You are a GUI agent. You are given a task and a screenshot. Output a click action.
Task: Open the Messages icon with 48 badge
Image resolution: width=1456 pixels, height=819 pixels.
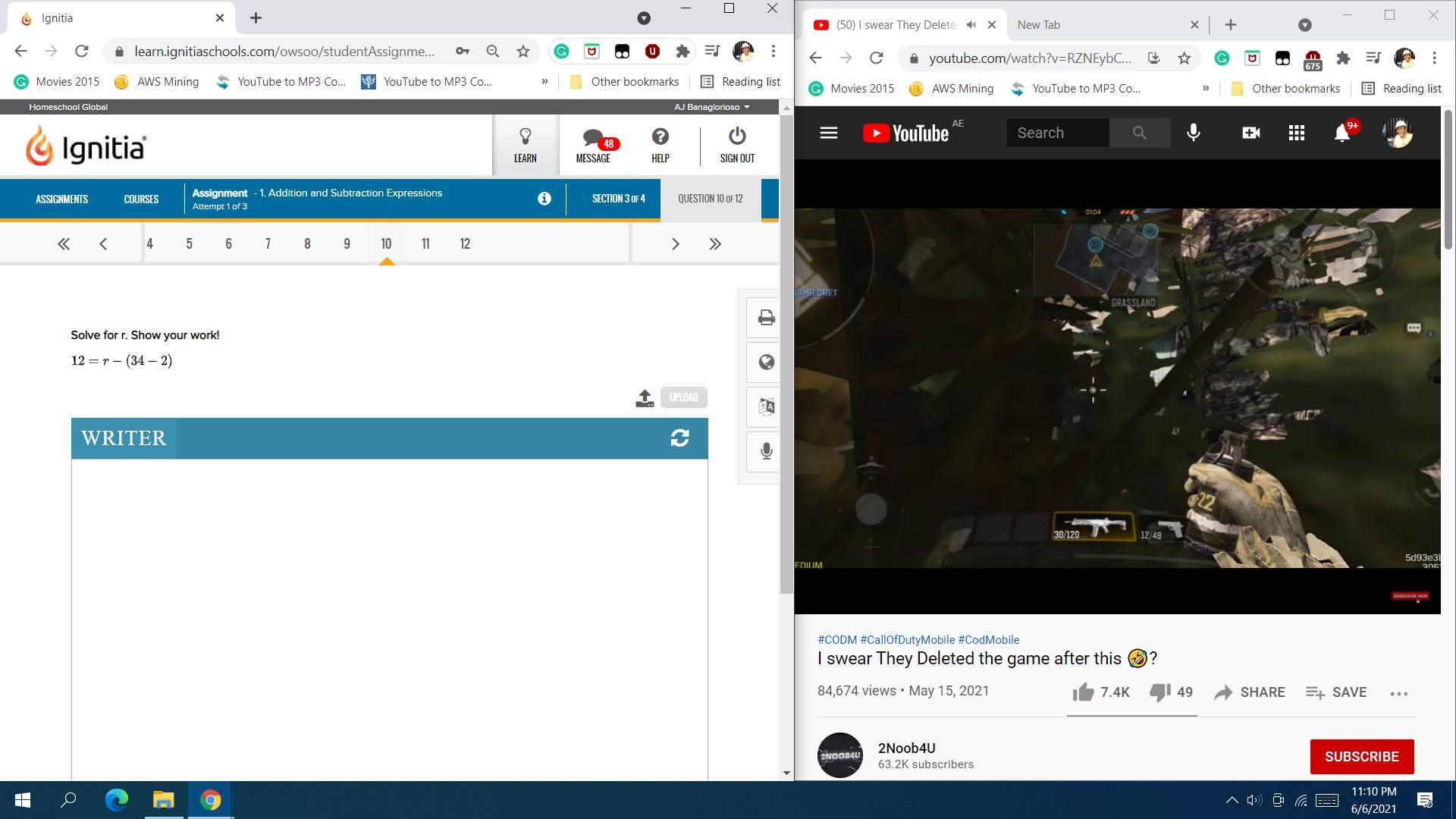[593, 145]
